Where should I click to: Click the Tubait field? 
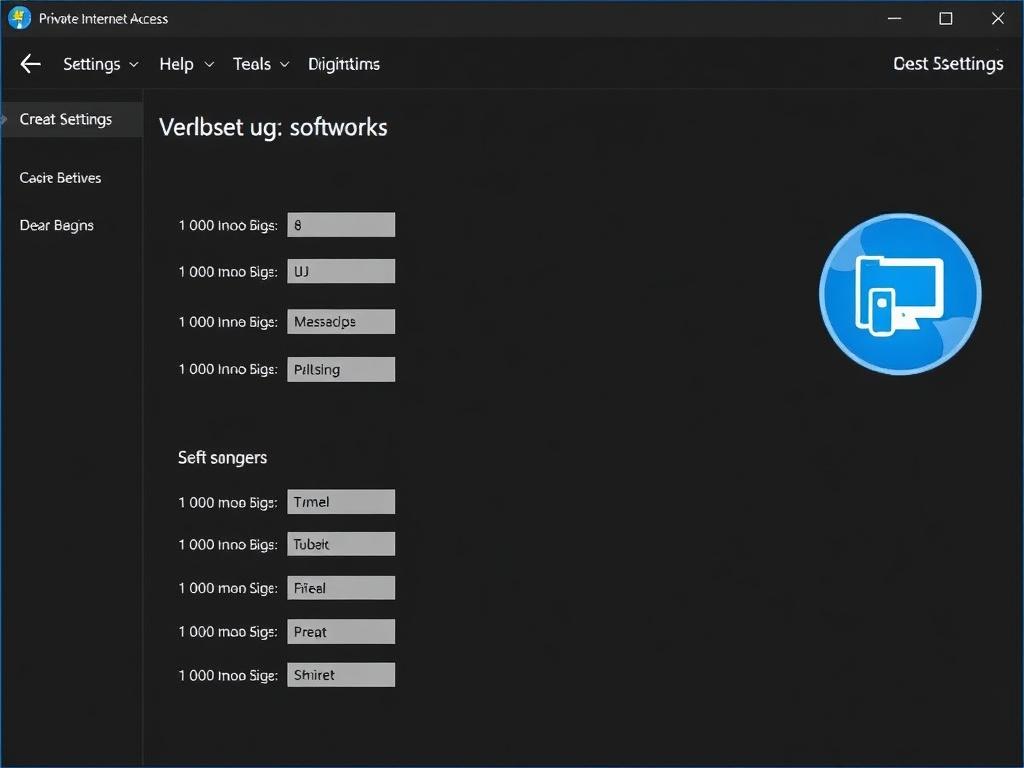(341, 544)
